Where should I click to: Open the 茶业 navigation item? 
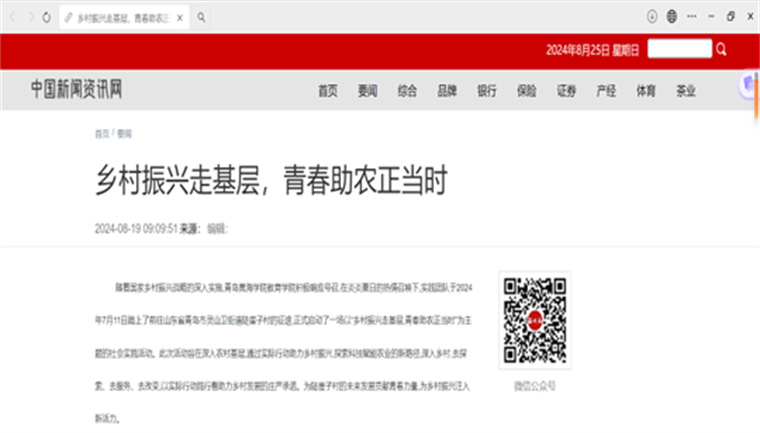click(x=685, y=91)
